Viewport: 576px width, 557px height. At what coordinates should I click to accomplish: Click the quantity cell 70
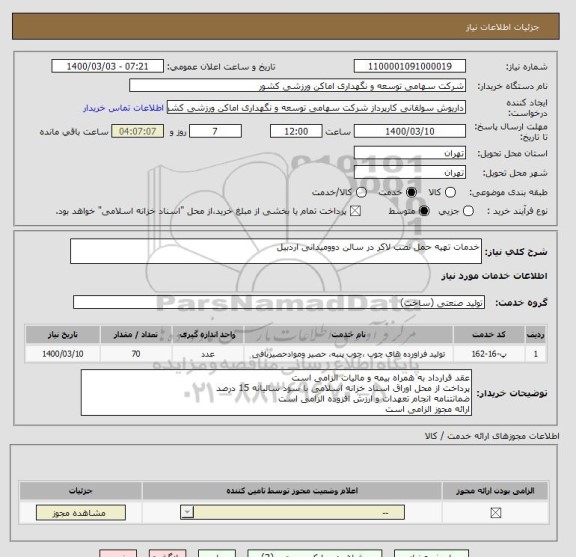pyautogui.click(x=136, y=354)
